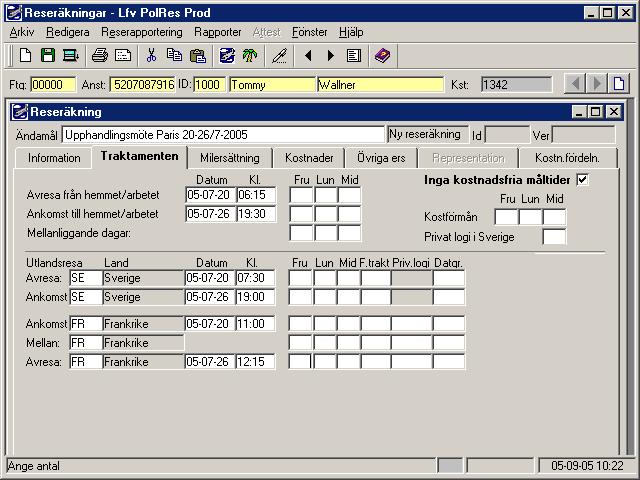Image resolution: width=640 pixels, height=480 pixels.
Task: Click the new page icon beside Kst field
Action: coord(619,84)
